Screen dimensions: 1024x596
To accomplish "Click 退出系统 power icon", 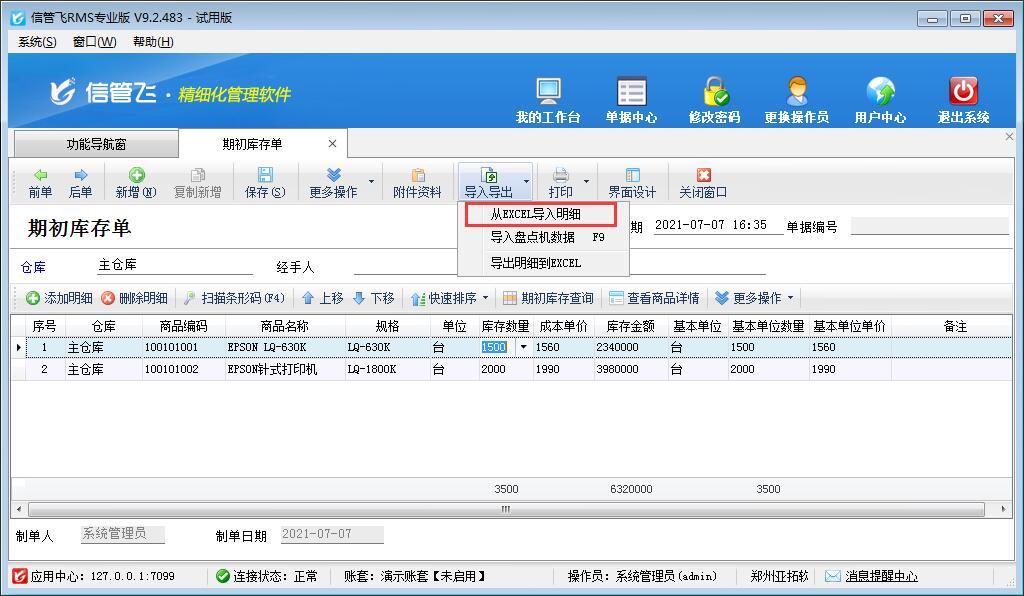I will 963,92.
